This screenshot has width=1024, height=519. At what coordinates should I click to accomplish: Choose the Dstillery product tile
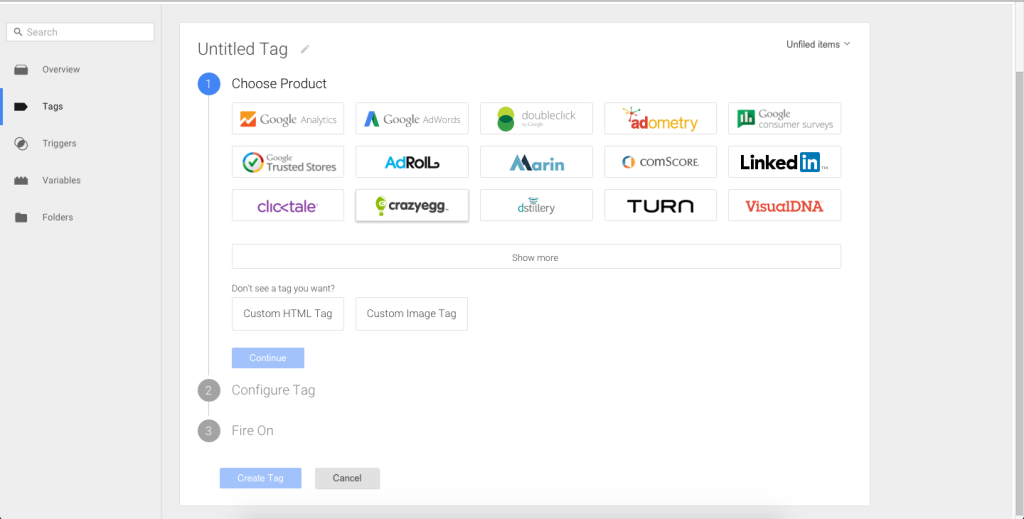[536, 205]
